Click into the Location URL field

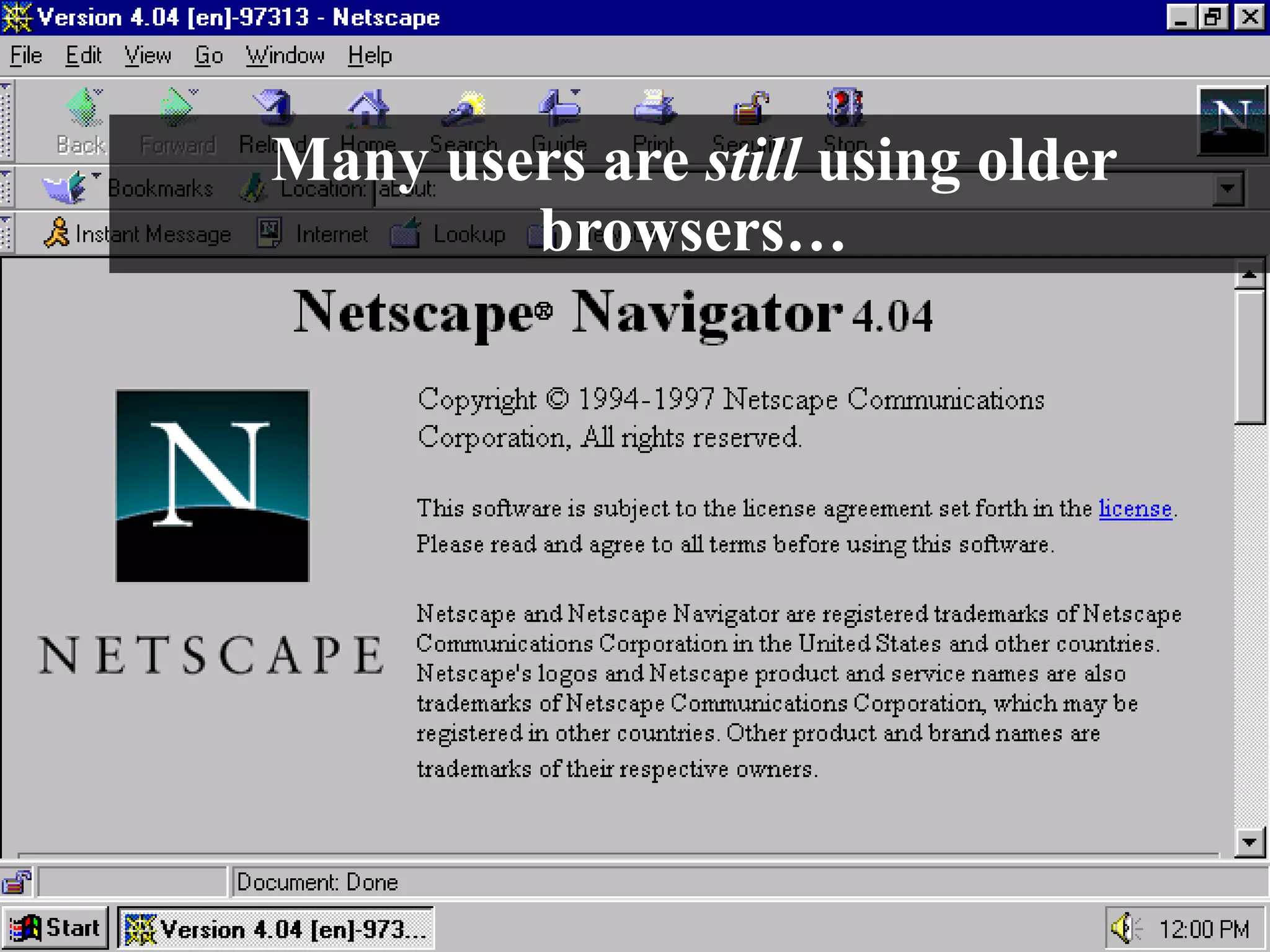tap(794, 188)
